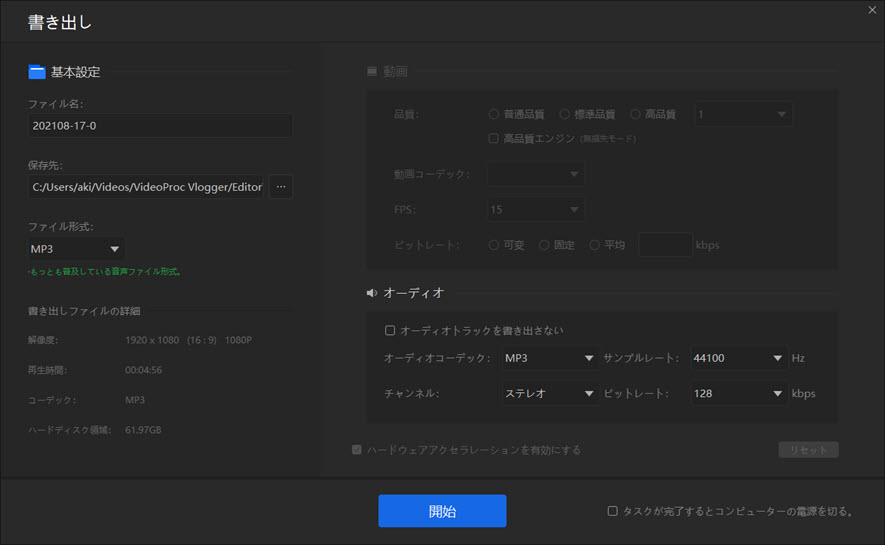The image size is (885, 545).
Task: Open the ファイル形式 MP3 dropdown
Action: pos(76,249)
